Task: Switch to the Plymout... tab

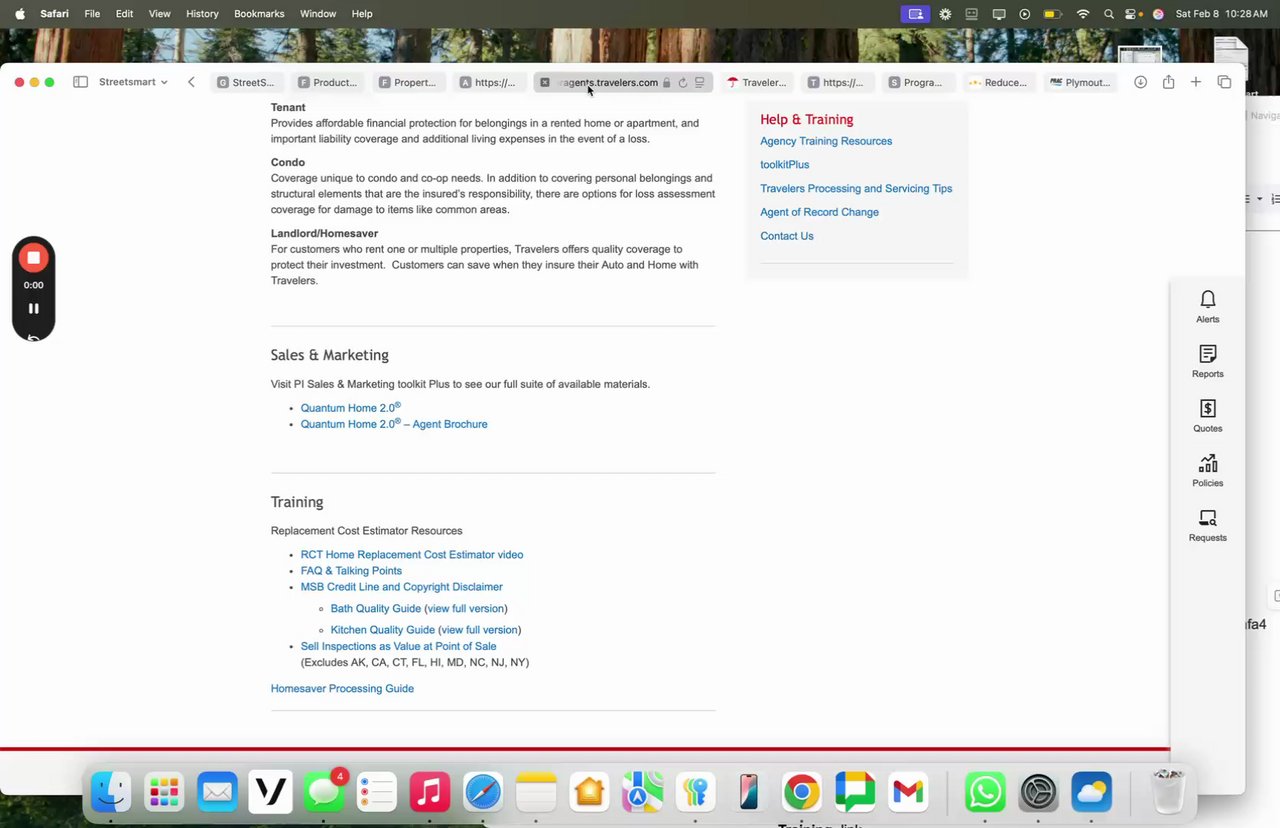Action: point(1080,83)
